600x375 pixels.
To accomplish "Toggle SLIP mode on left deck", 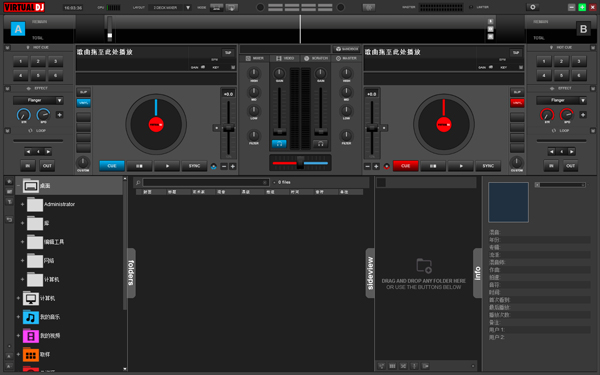I will click(x=83, y=92).
